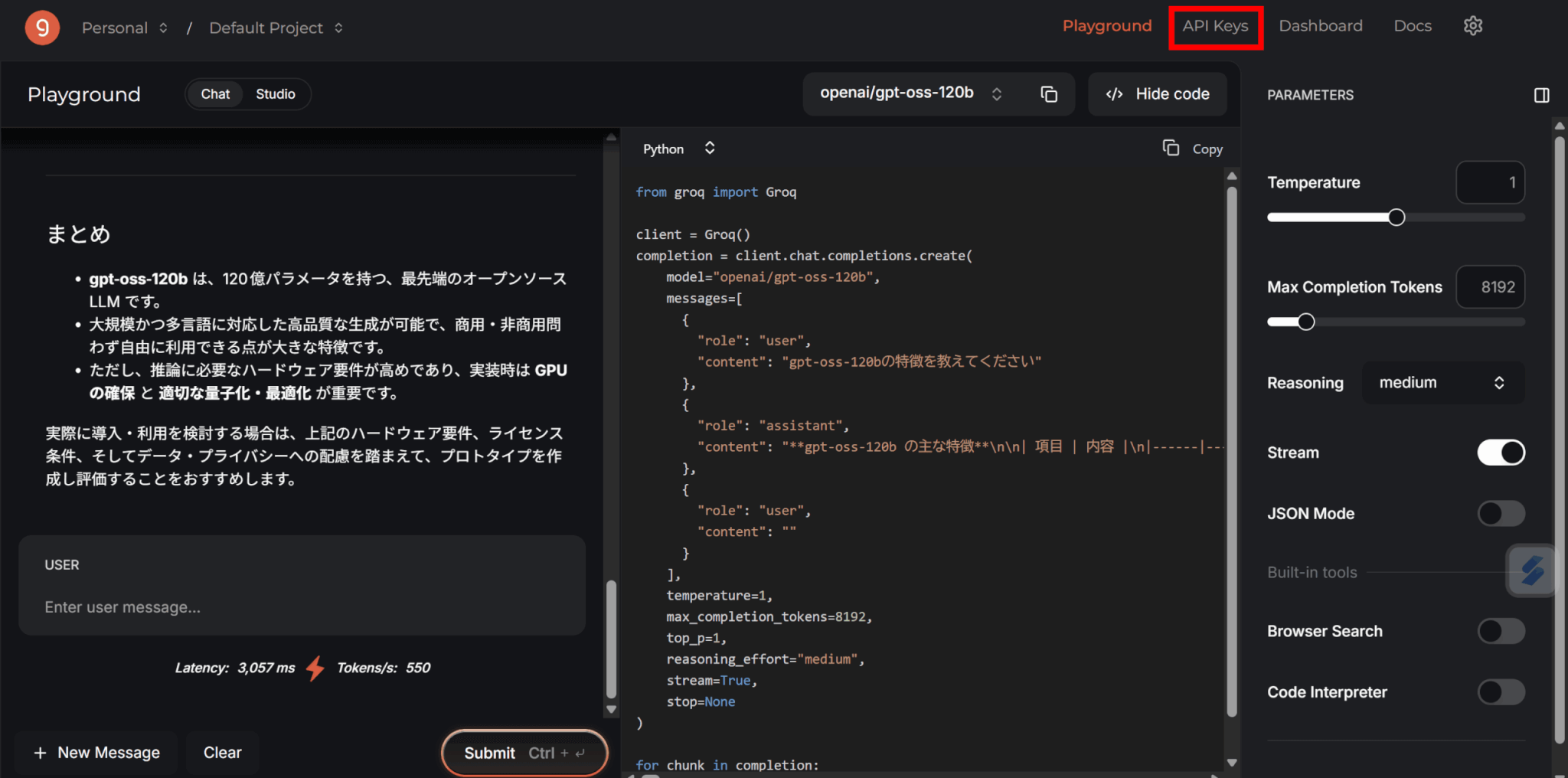Viewport: 1568px width, 778px height.
Task: Open the openai/gpt-oss-120b model dropdown
Action: pos(910,93)
